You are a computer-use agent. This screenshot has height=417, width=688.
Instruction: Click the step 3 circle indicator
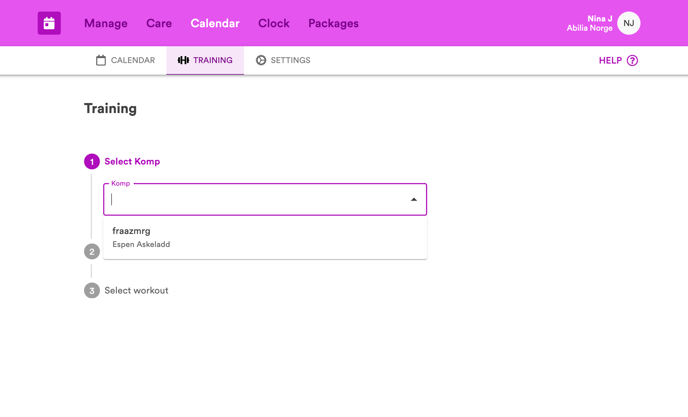click(92, 291)
